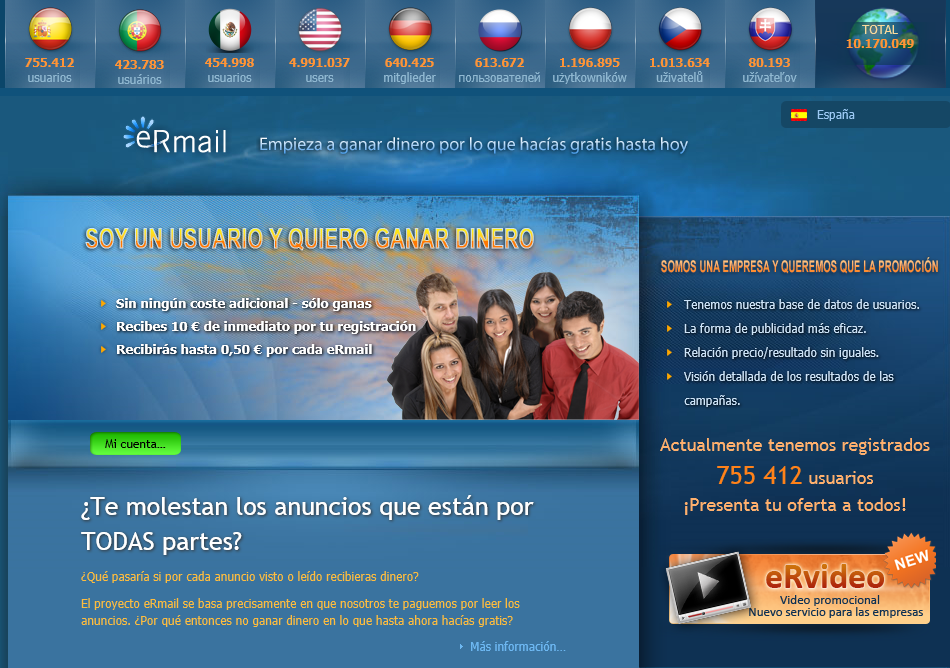Click '¿Qué pasaría si por cada anuncio visto...' line

pos(250,577)
